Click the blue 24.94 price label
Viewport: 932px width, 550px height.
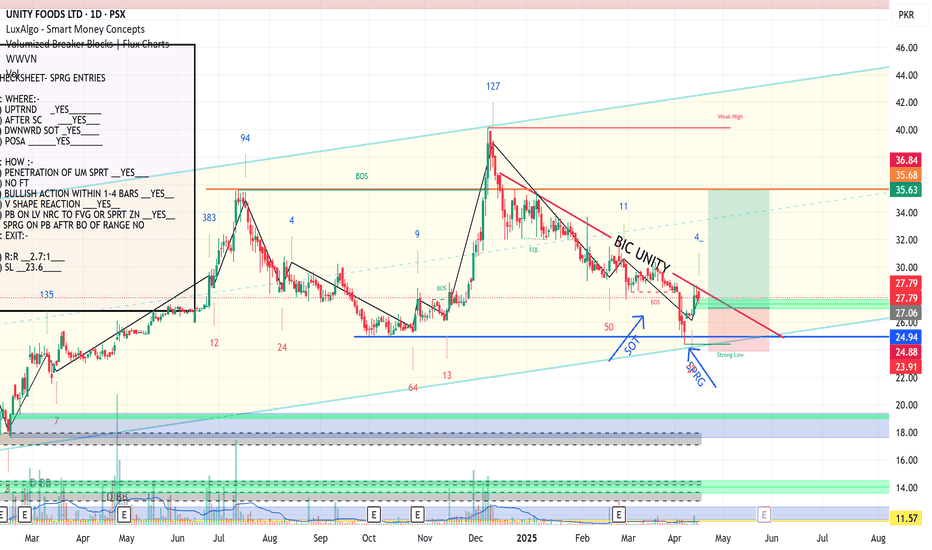(906, 337)
